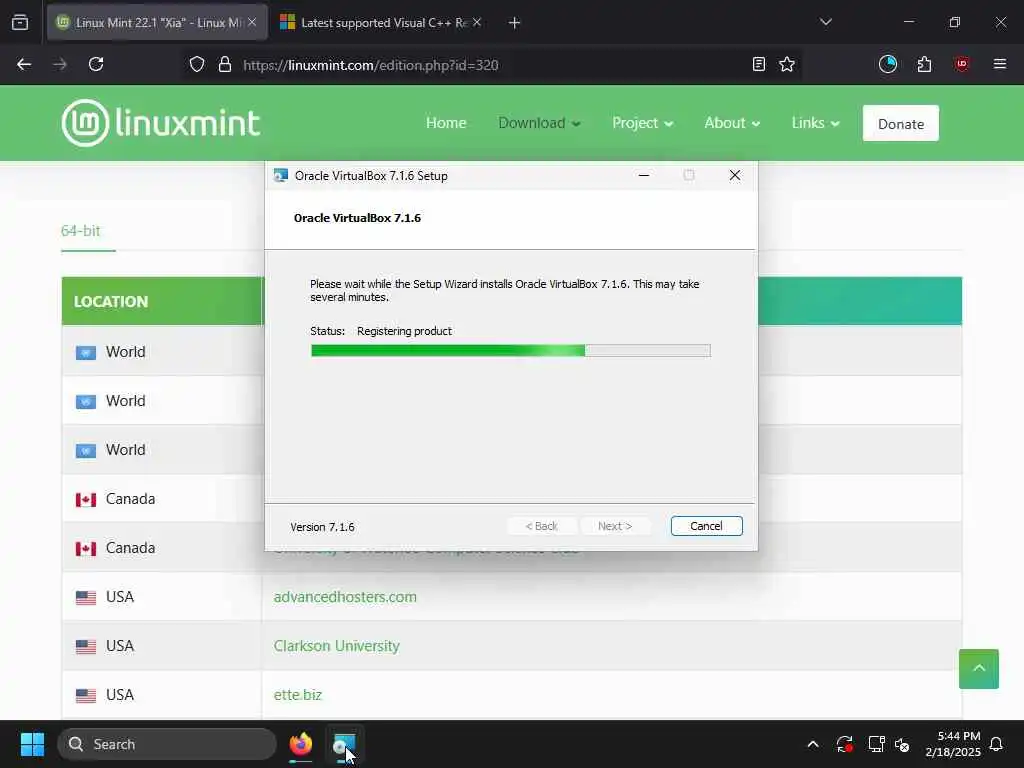Click the 'Oracle VirtualBox 7.1.6' heading

tap(357, 218)
